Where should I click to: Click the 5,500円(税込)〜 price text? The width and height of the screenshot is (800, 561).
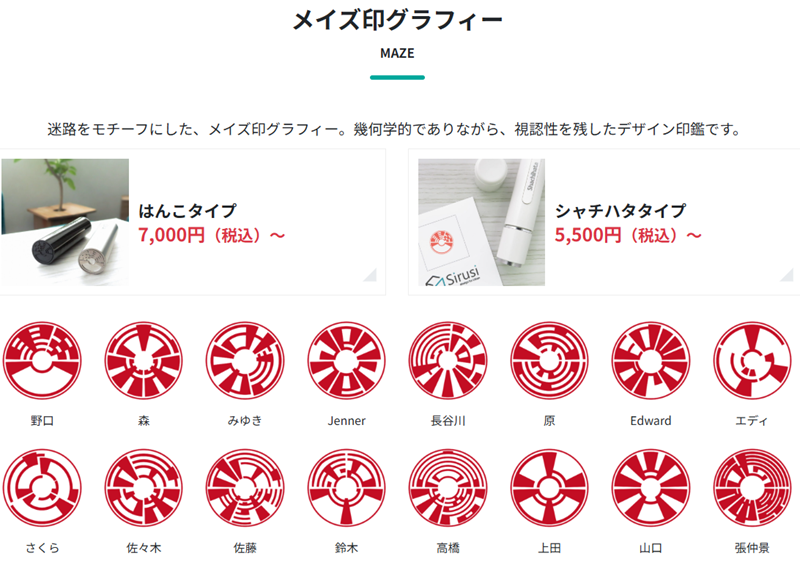(x=628, y=235)
